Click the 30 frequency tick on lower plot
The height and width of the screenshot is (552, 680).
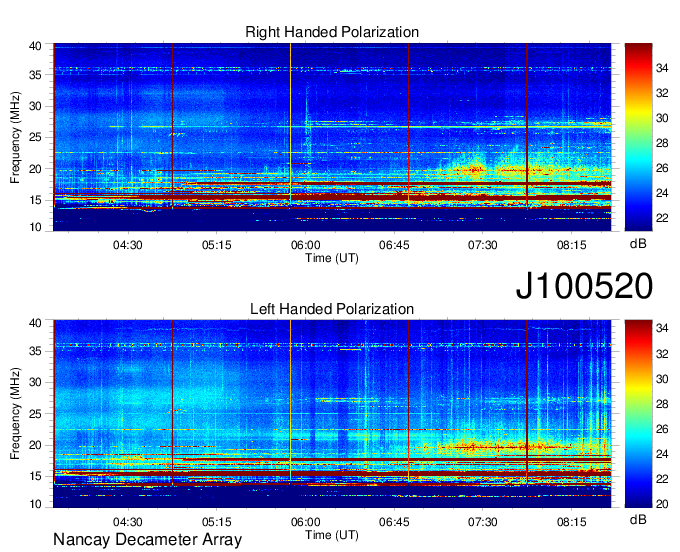pyautogui.click(x=36, y=382)
